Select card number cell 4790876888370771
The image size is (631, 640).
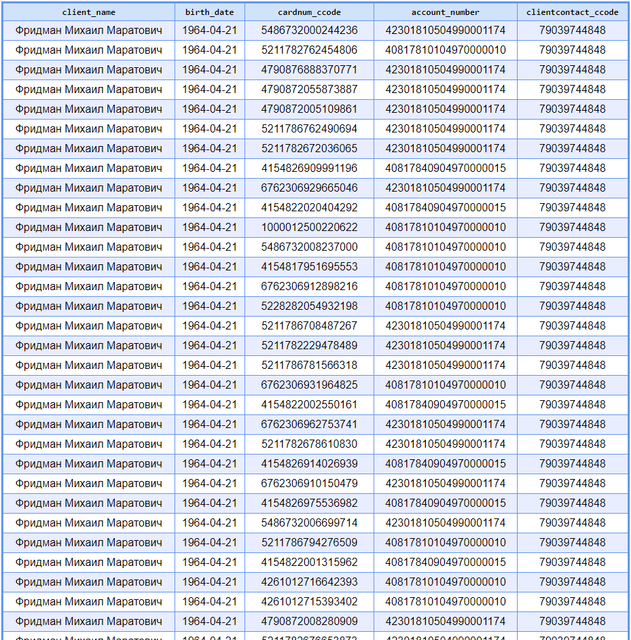309,70
